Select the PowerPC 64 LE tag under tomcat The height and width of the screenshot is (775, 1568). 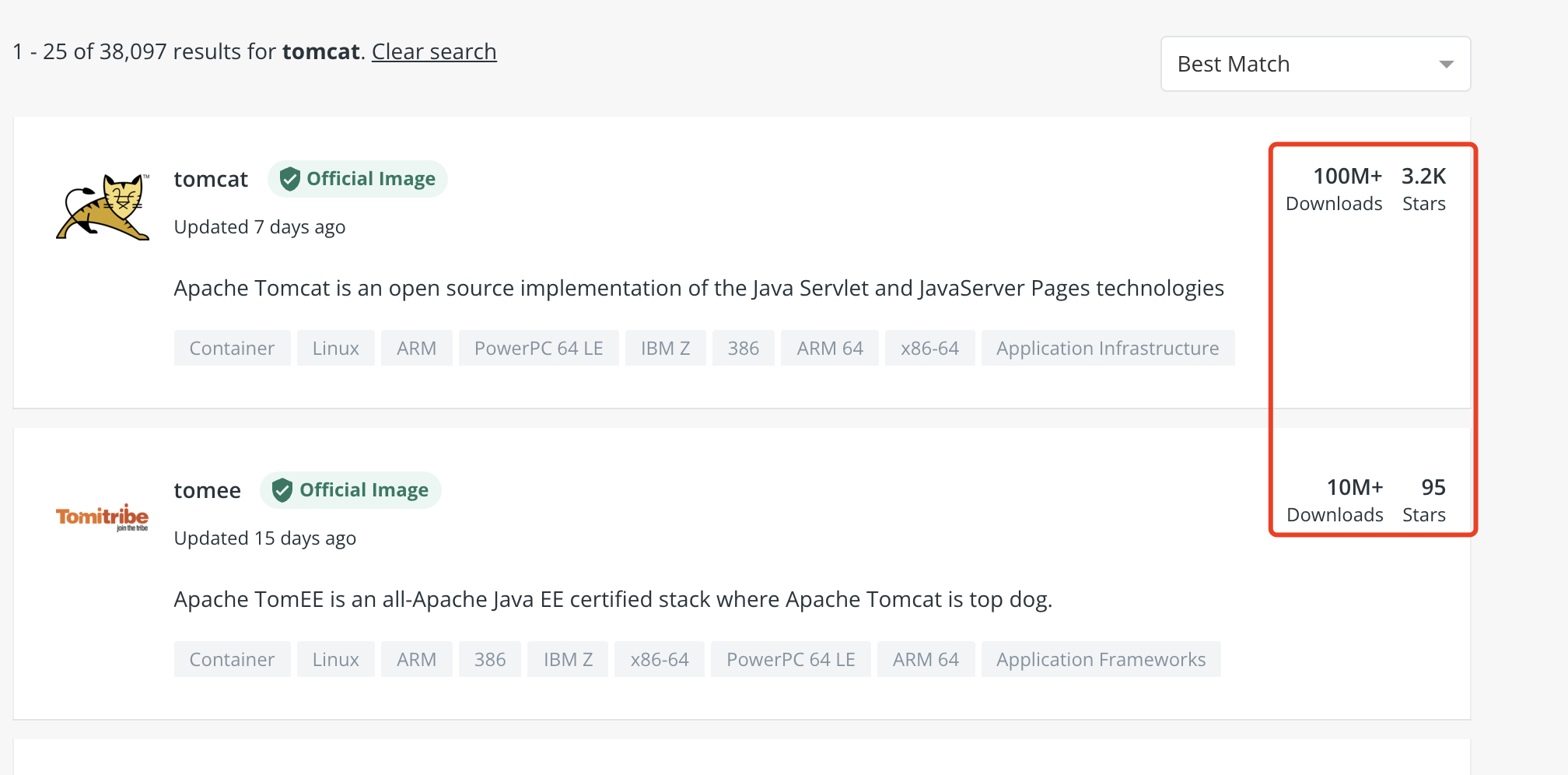tap(538, 349)
